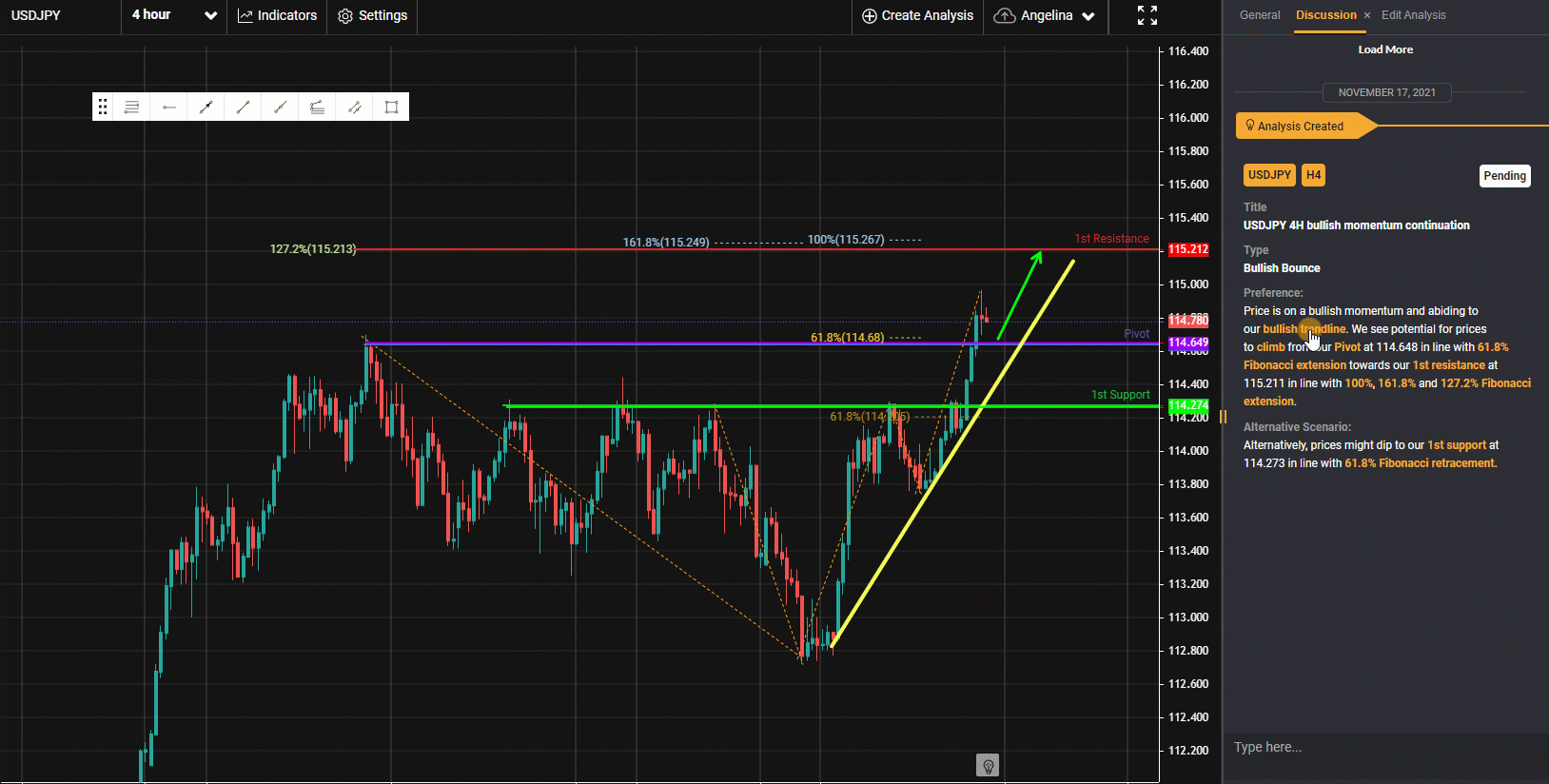Viewport: 1549px width, 784px height.
Task: Click the 'Bullish Bounce' type value
Action: 1282,268
